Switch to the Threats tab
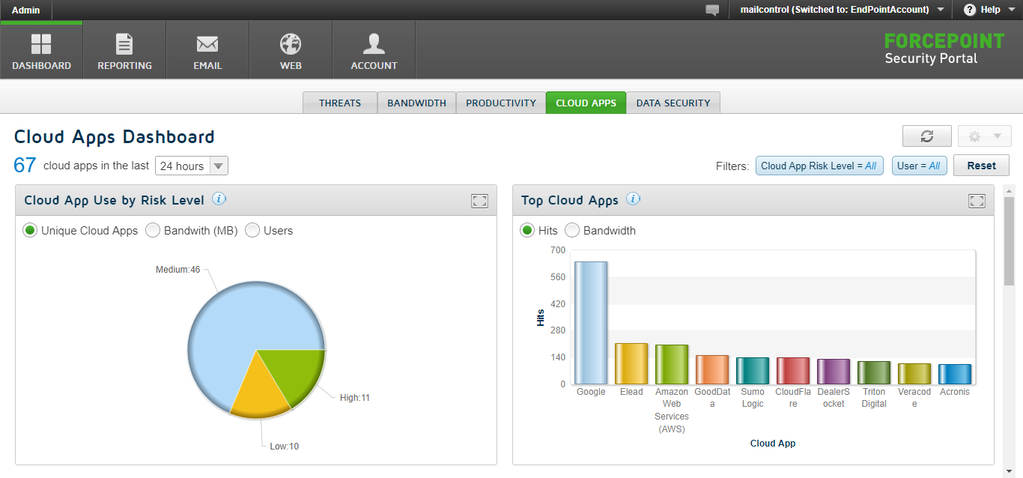1023x478 pixels. 340,103
